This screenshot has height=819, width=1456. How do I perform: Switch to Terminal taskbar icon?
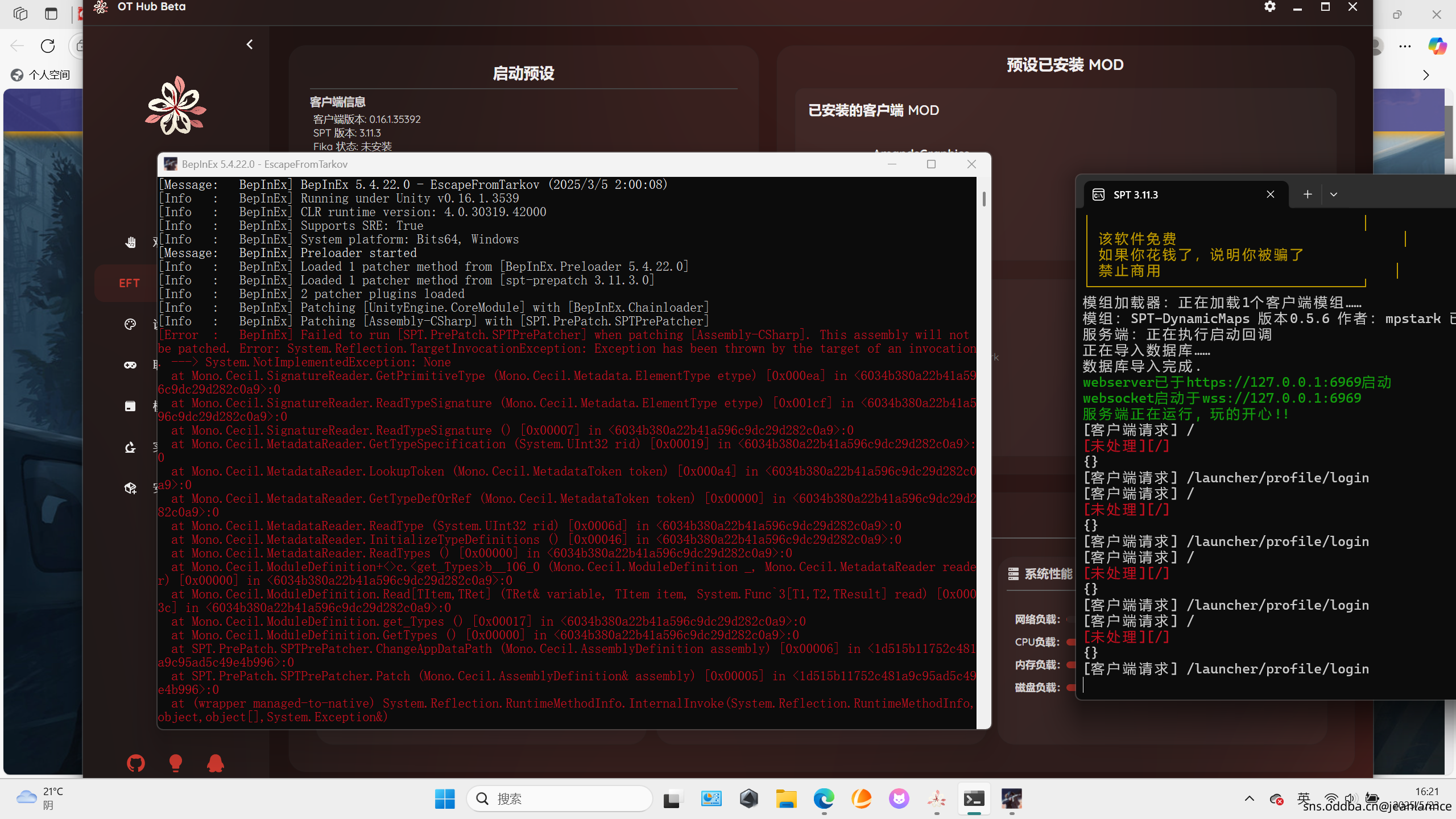[974, 799]
